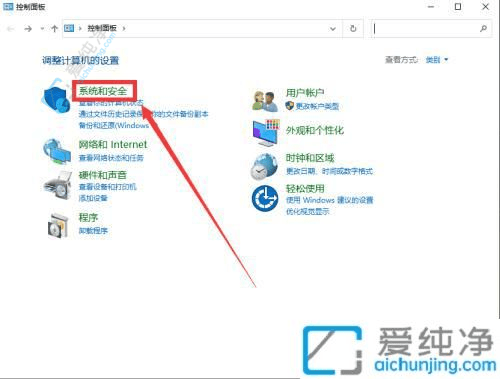Open 硬件和声音 category
This screenshot has width=500, height=379.
coord(103,175)
